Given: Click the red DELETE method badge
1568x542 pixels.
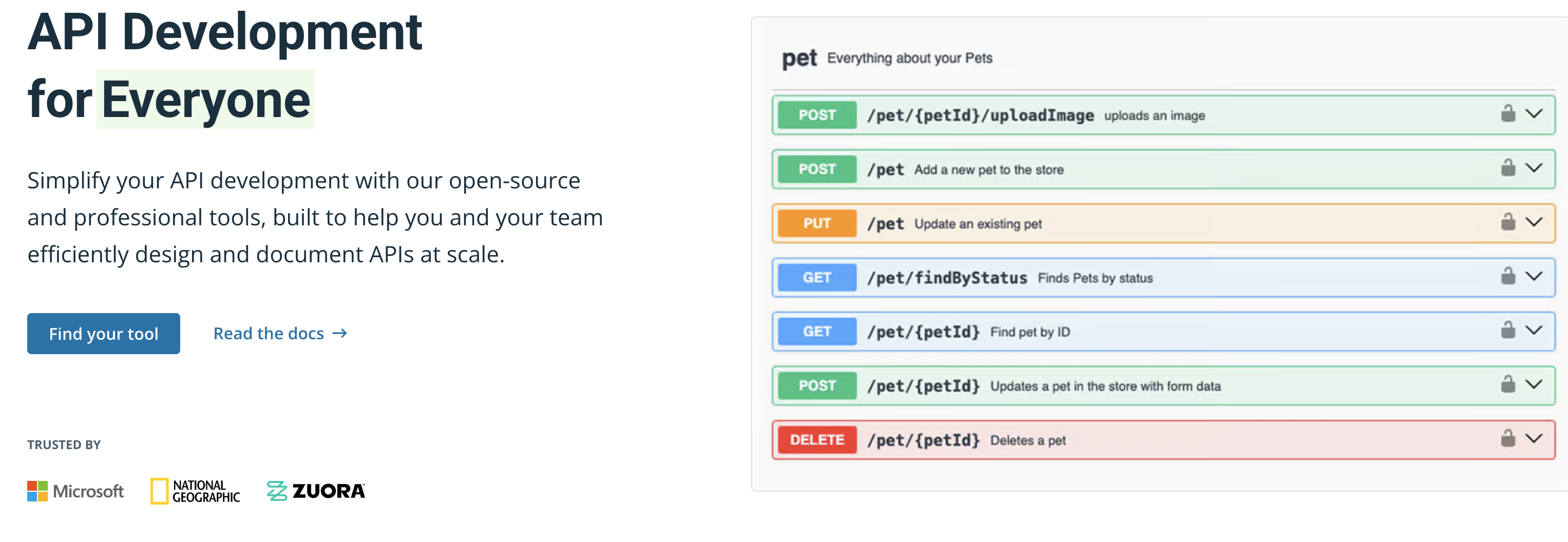Looking at the screenshot, I should point(816,440).
